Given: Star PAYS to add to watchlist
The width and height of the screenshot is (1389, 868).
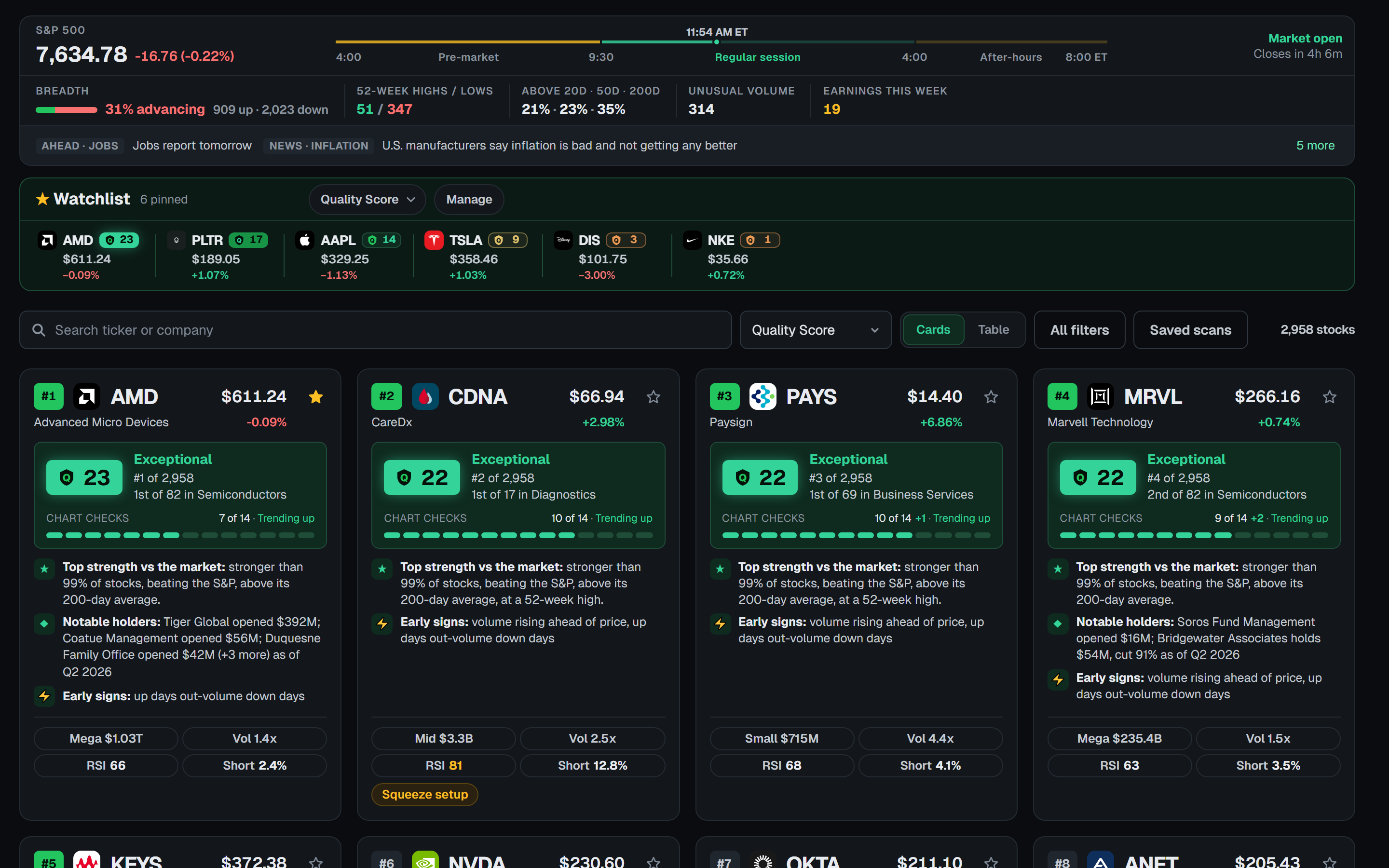Looking at the screenshot, I should pyautogui.click(x=991, y=397).
